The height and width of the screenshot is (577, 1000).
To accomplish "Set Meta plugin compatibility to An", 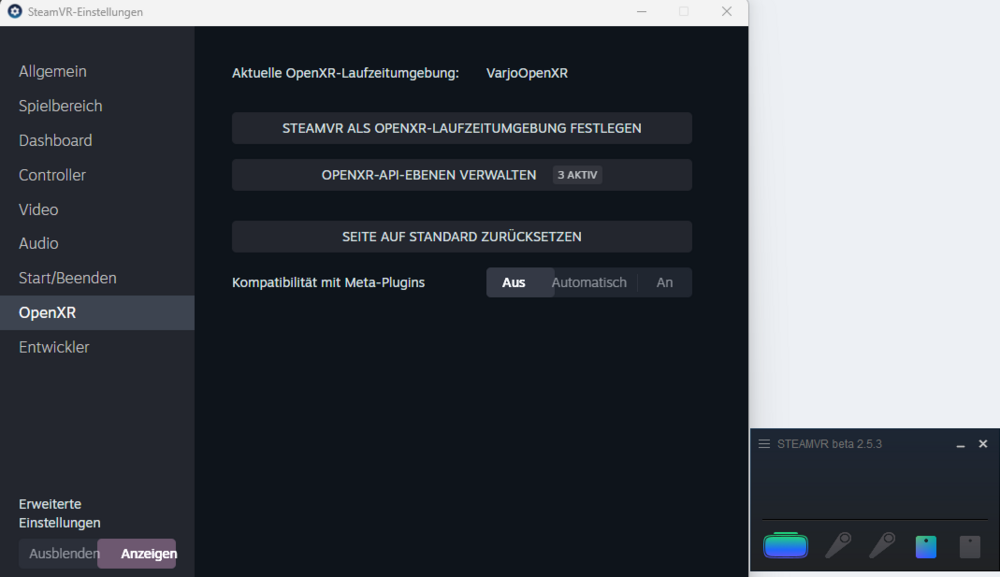I will coord(665,282).
